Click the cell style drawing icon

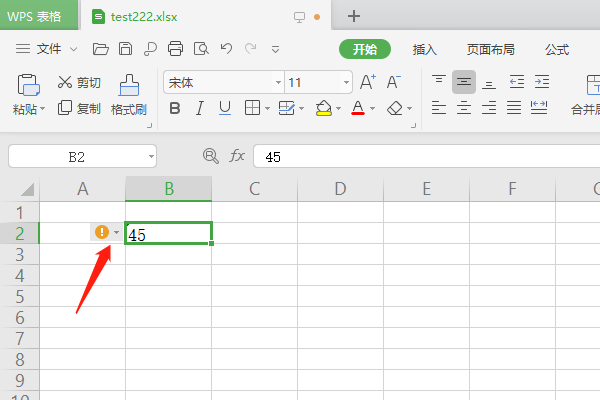click(287, 108)
